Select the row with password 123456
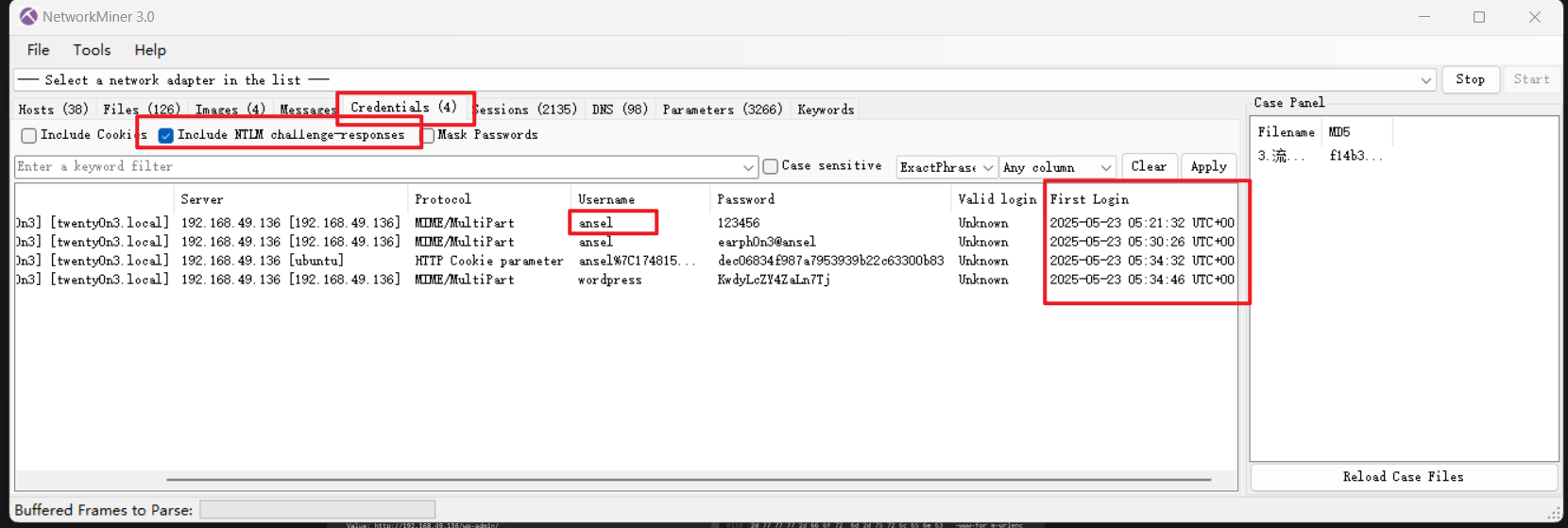The width and height of the screenshot is (1568, 528). click(625, 223)
